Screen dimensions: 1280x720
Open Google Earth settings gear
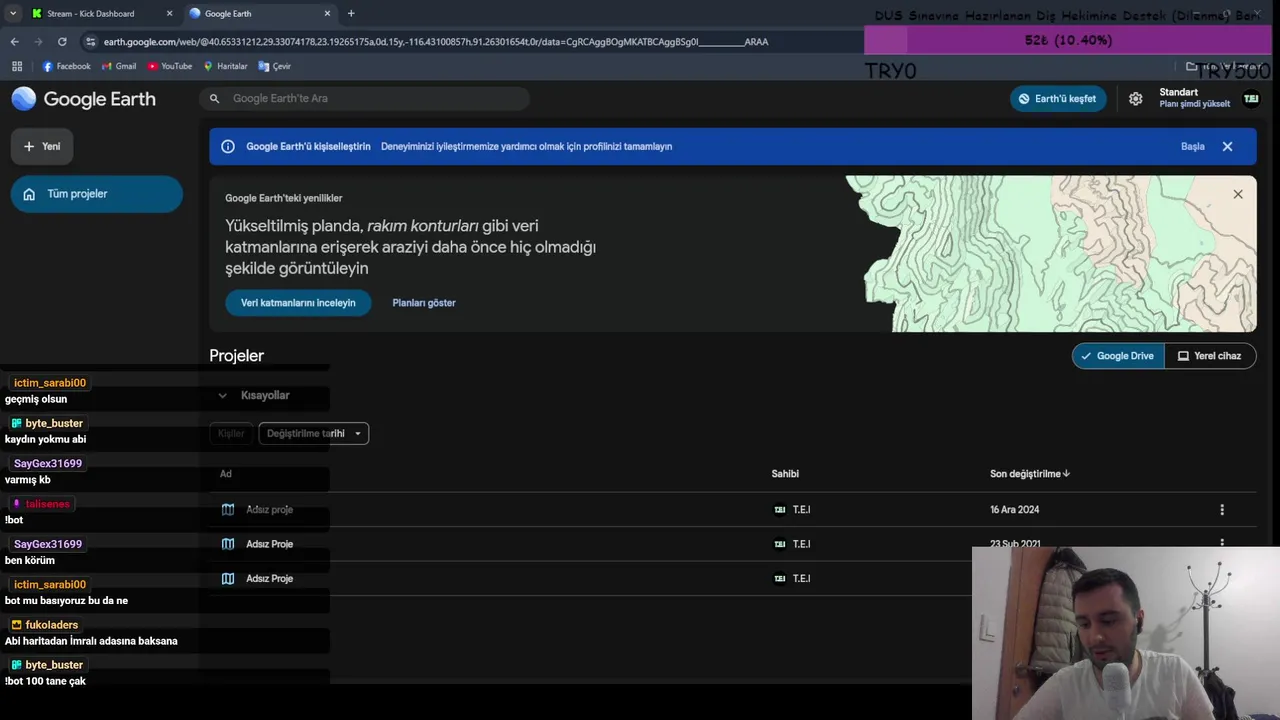(1135, 99)
